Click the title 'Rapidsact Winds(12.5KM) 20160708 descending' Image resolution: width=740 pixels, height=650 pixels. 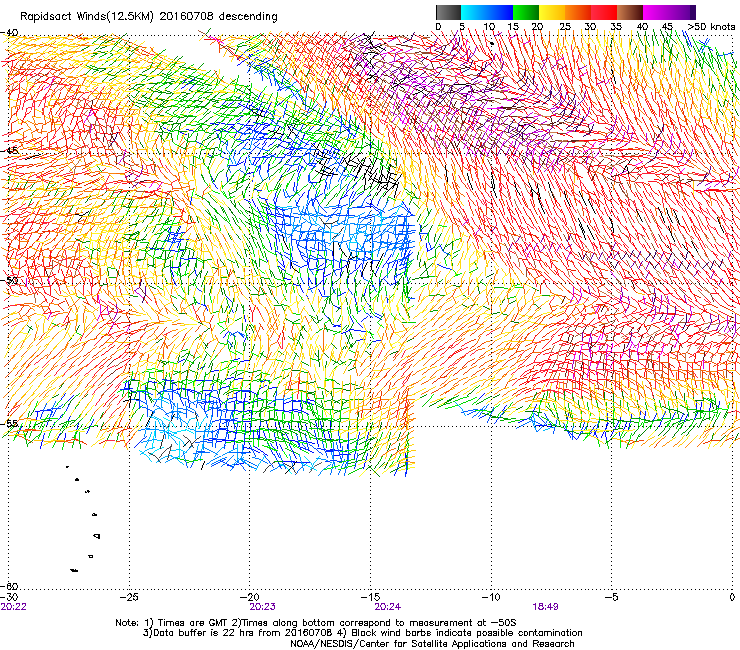click(149, 17)
